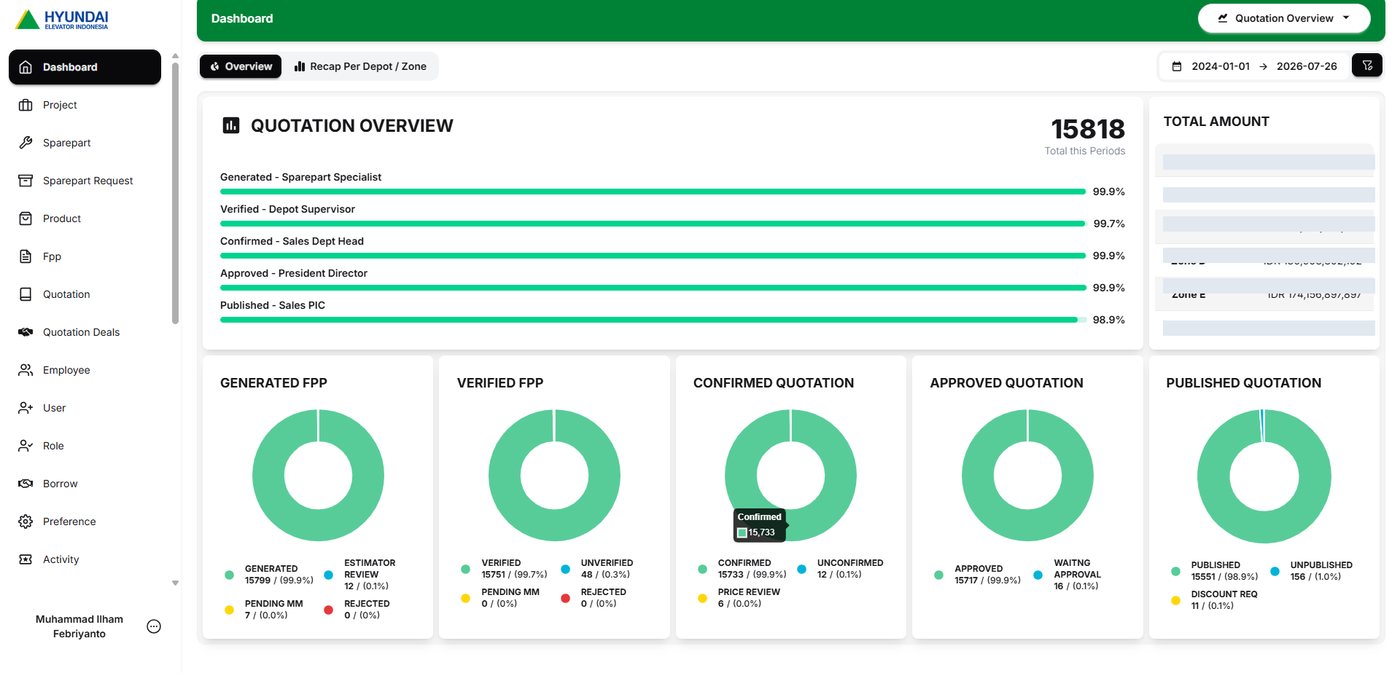1400x673 pixels.
Task: Click the Generated FPP donut chart
Action: pyautogui.click(x=318, y=476)
